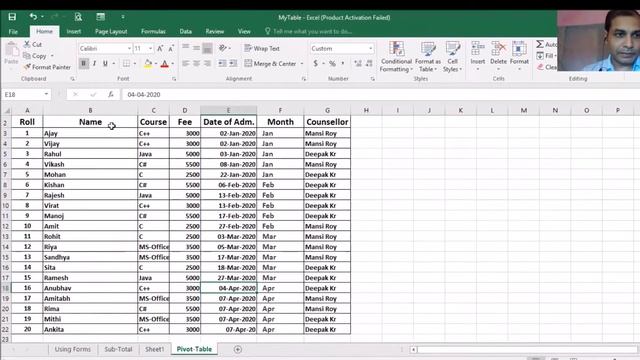Select the Counsellor header cell
Screen dimensions: 640x360
pos(327,122)
